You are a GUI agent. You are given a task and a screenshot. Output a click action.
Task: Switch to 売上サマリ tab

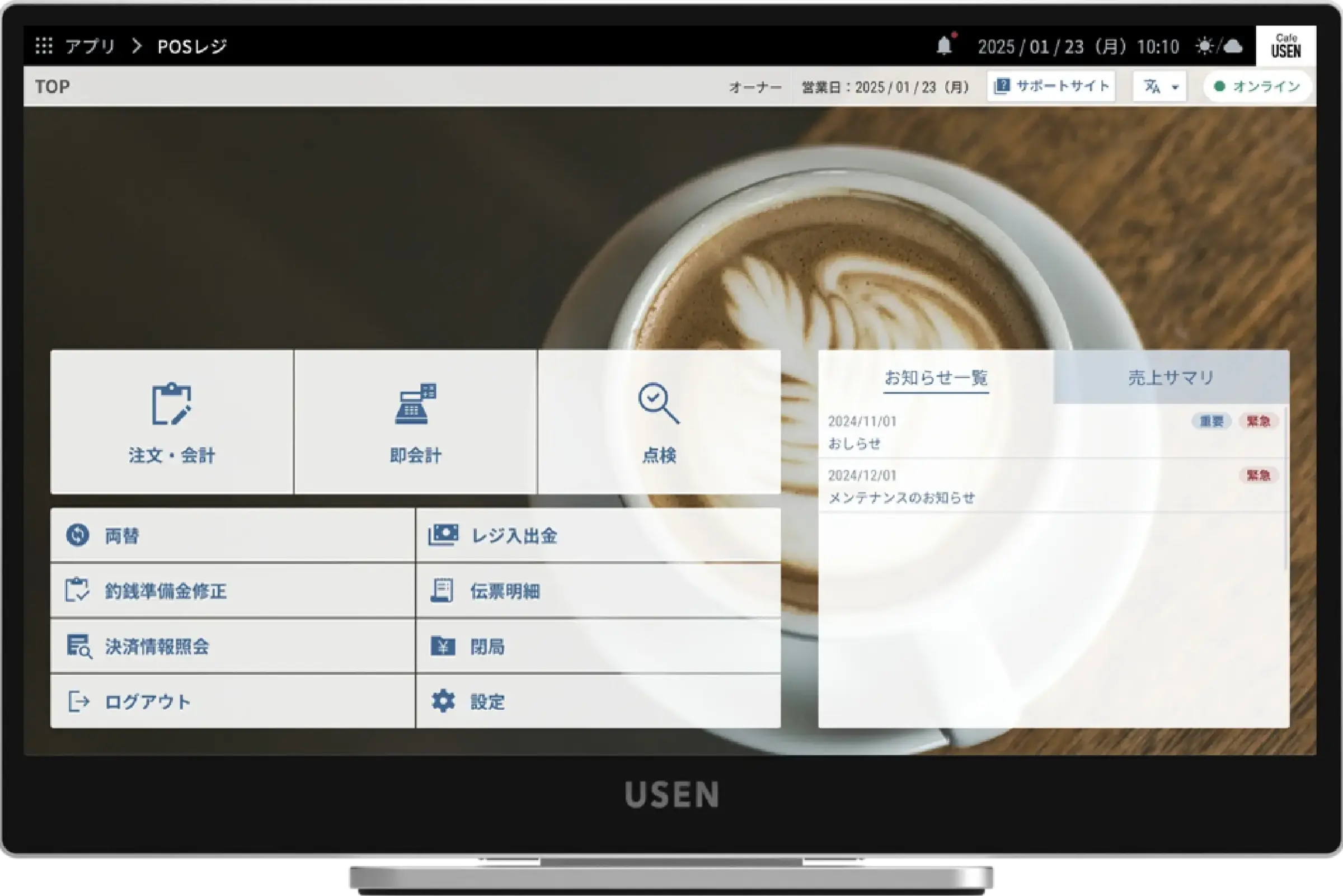[x=1171, y=377]
